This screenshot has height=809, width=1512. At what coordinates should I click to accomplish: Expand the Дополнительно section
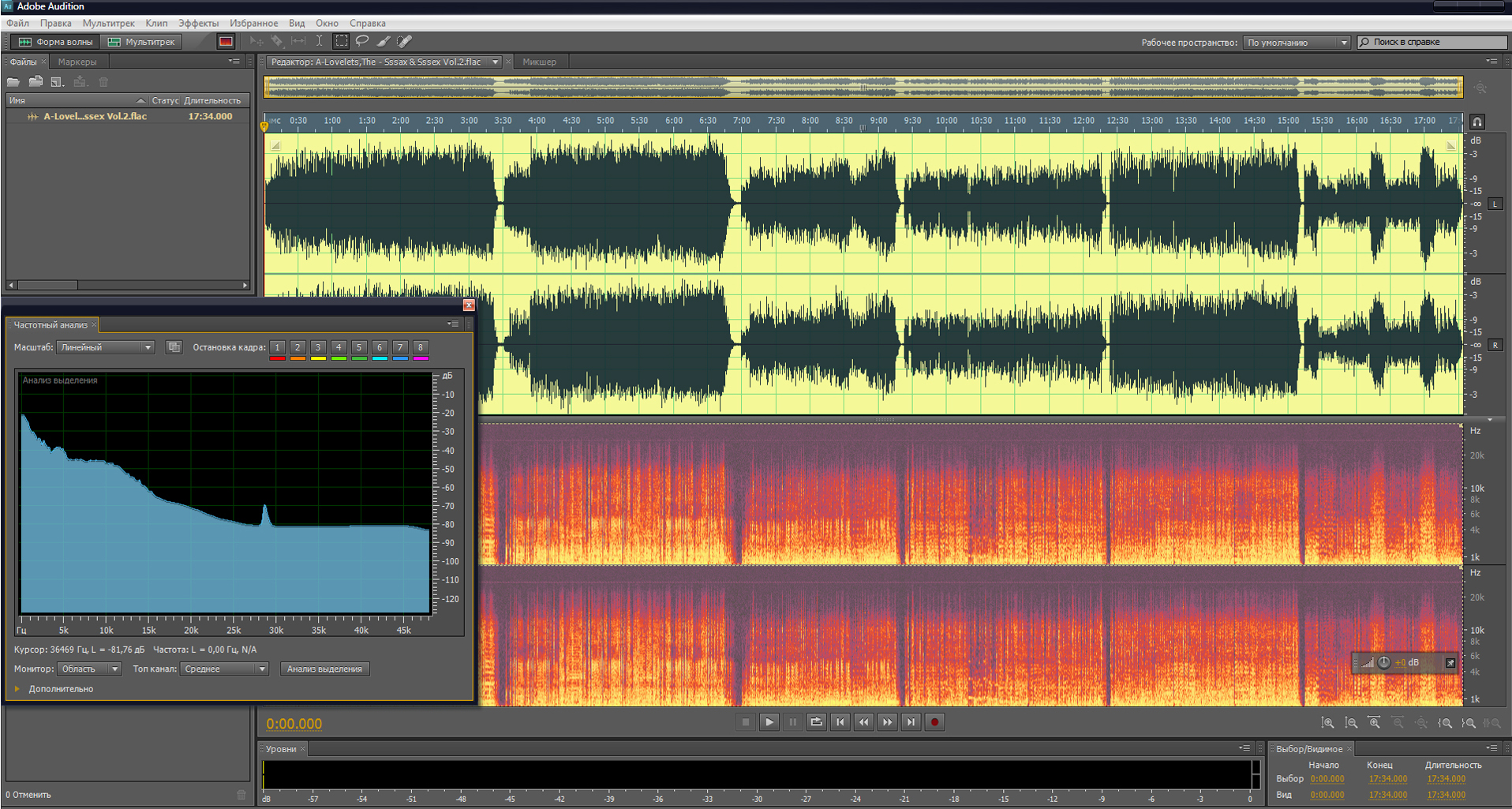pyautogui.click(x=17, y=689)
